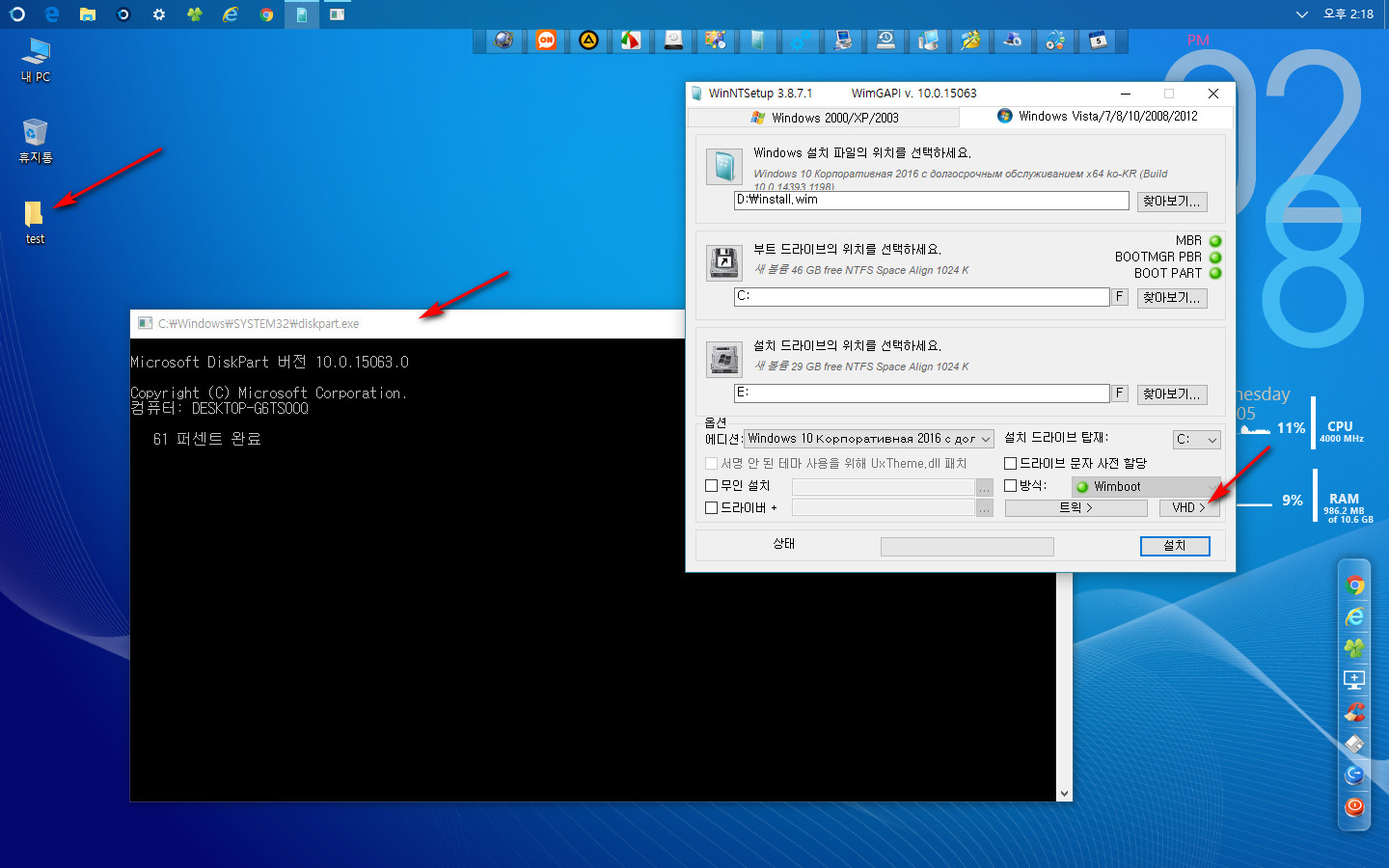Open the 내 PC desktop icon
This screenshot has height=868, width=1389.
[36, 60]
